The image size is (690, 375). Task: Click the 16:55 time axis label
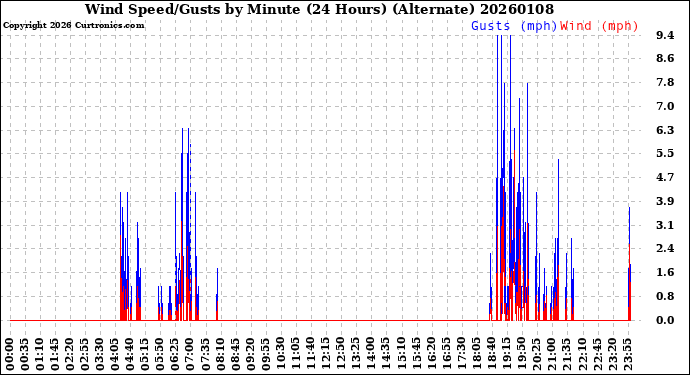tap(446, 355)
